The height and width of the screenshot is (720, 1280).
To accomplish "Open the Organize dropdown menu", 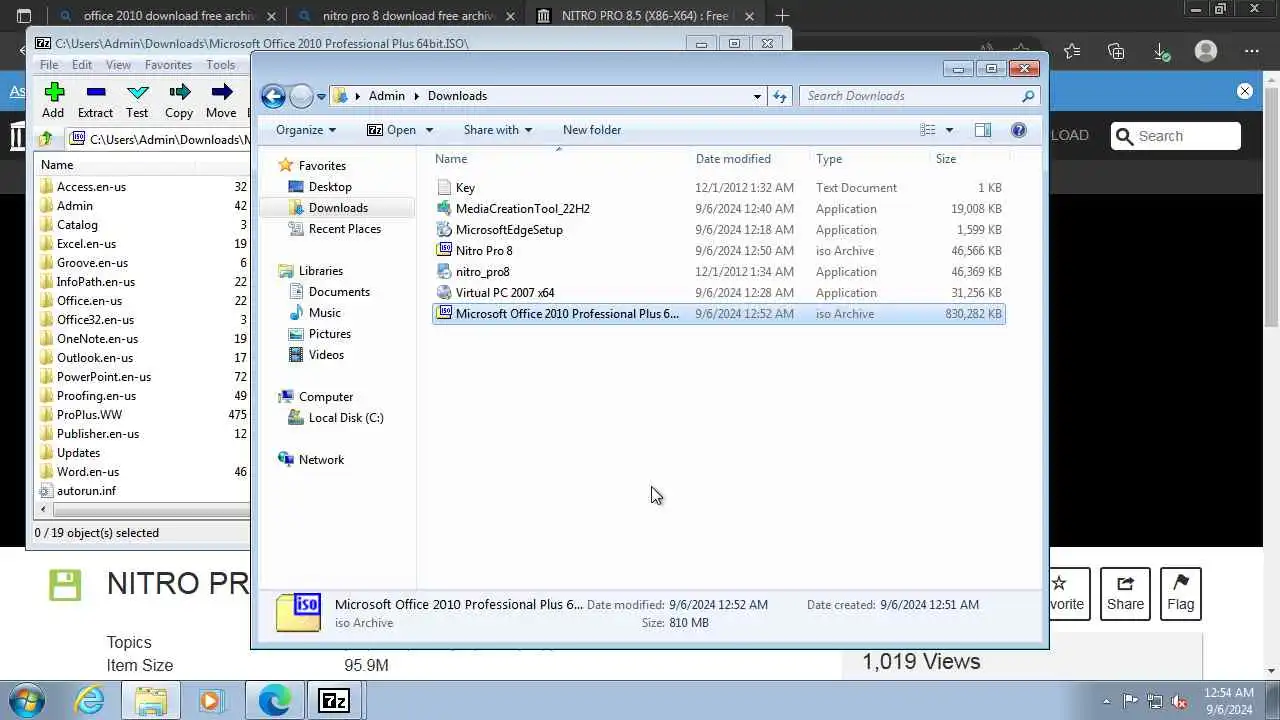I will pyautogui.click(x=306, y=130).
